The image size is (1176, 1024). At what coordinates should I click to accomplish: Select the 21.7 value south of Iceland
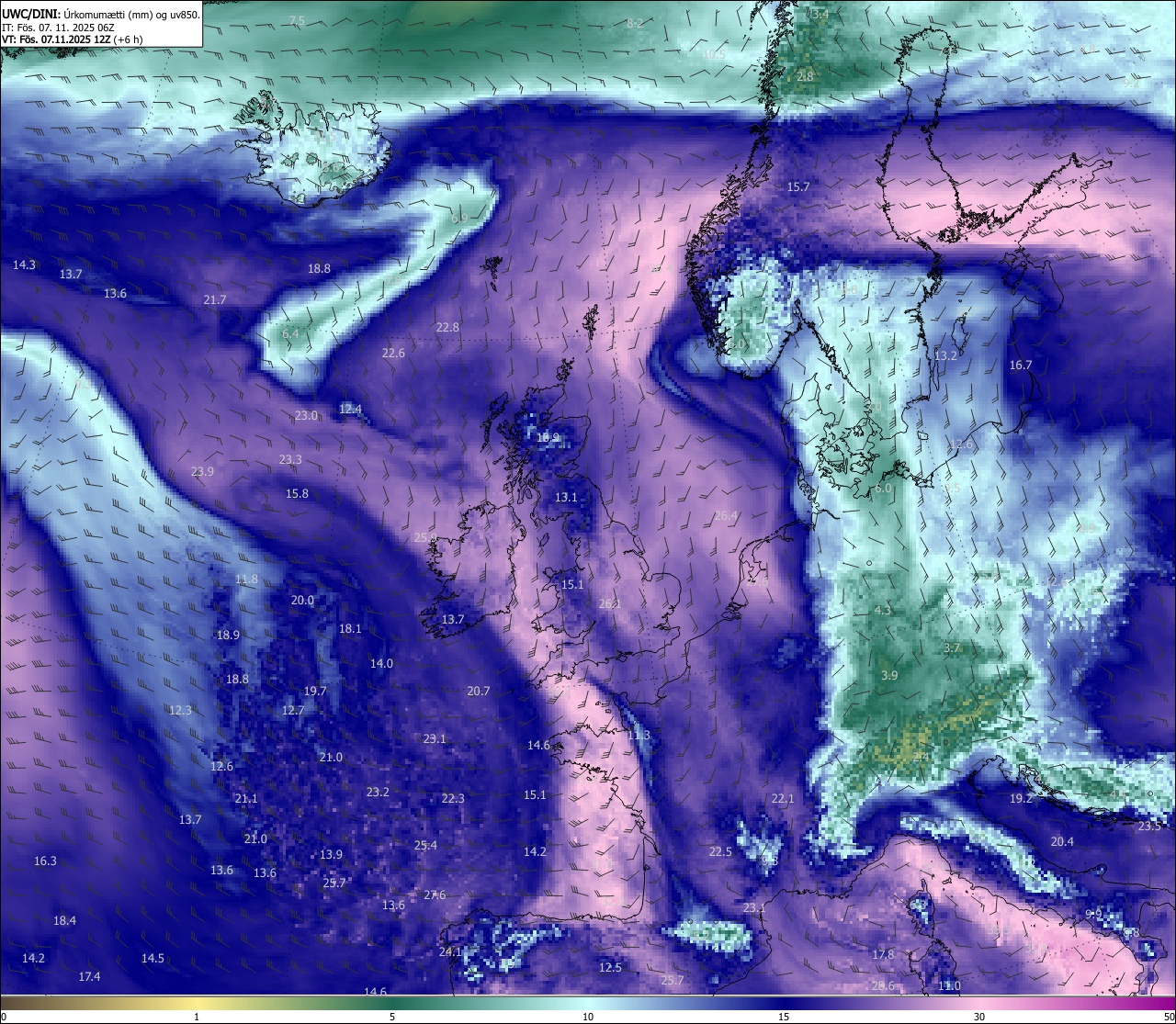point(215,299)
